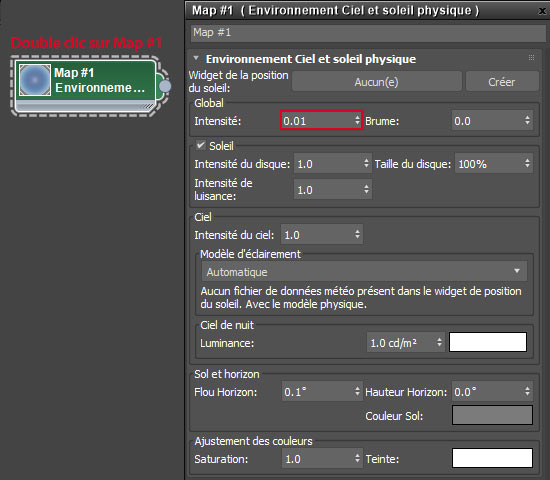
Task: Click the Taille du disque spinner arrows
Action: coord(527,163)
